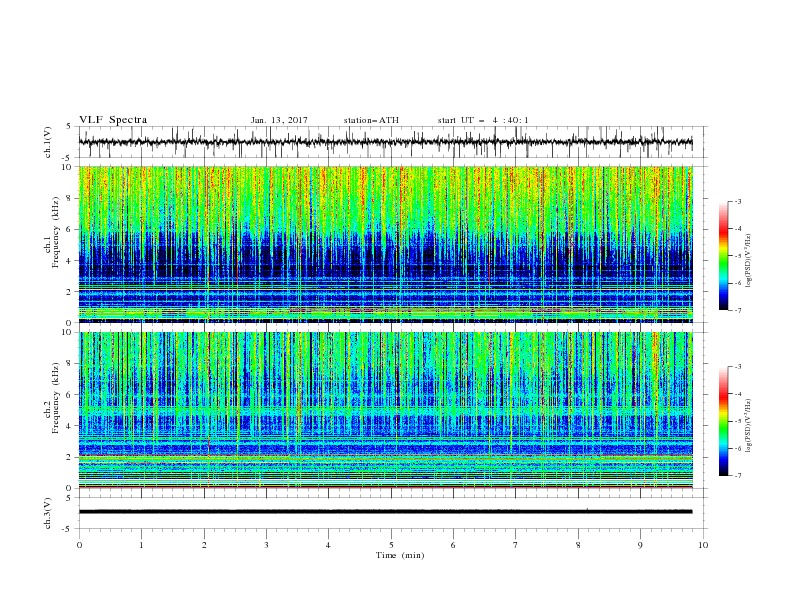Click time-axis tick label "2"
The height and width of the screenshot is (612, 792).
[x=204, y=545]
